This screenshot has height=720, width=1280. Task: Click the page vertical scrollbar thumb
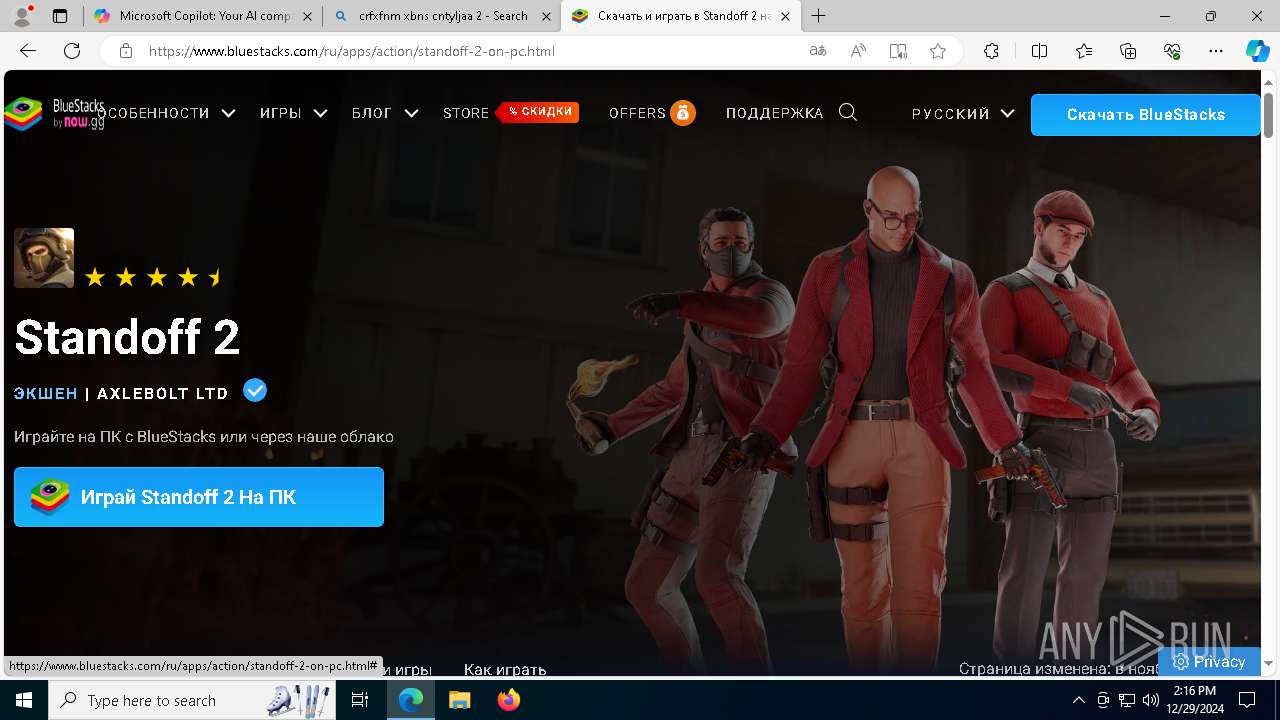click(1269, 114)
